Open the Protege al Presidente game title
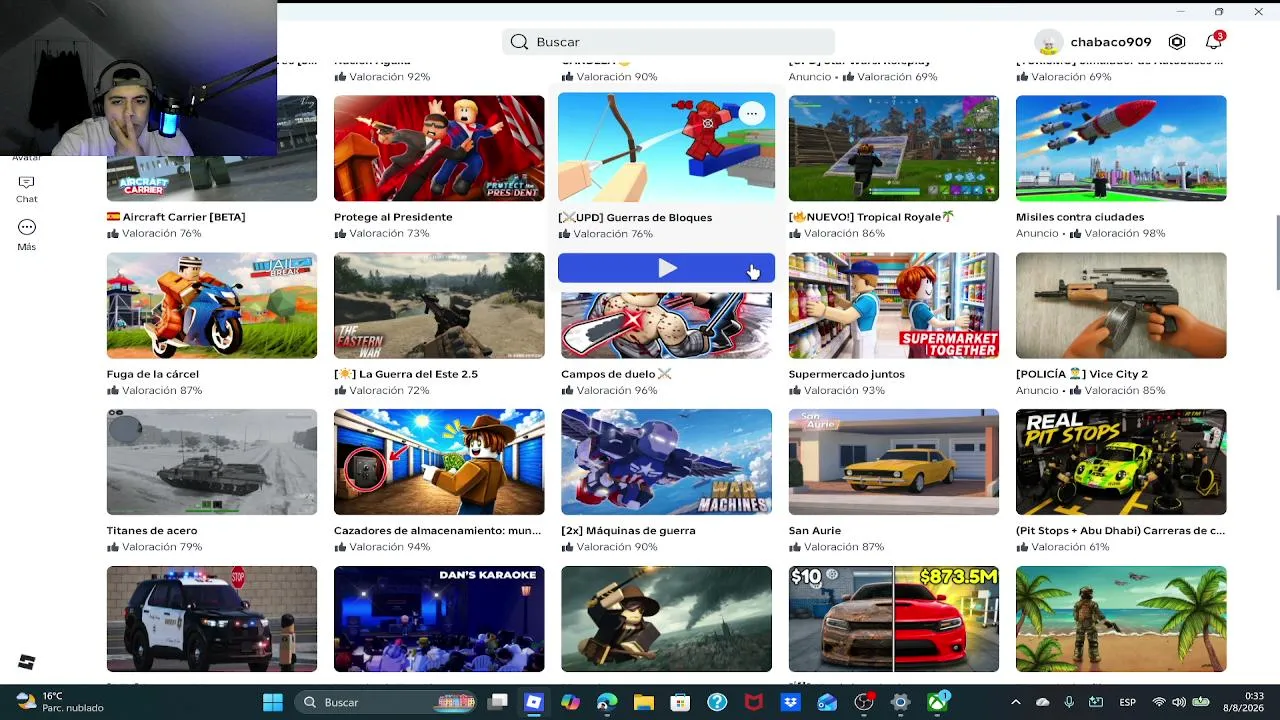The image size is (1280, 720). click(393, 217)
